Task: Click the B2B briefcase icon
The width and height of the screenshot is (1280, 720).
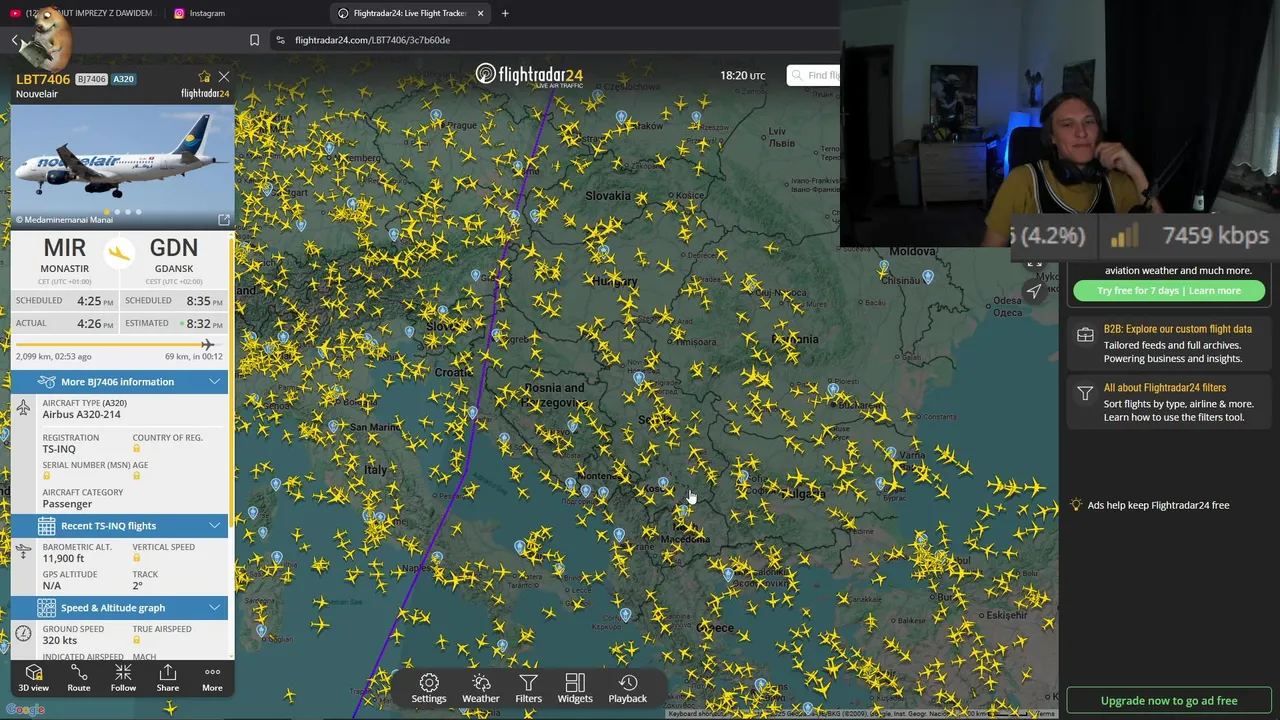Action: point(1085,336)
